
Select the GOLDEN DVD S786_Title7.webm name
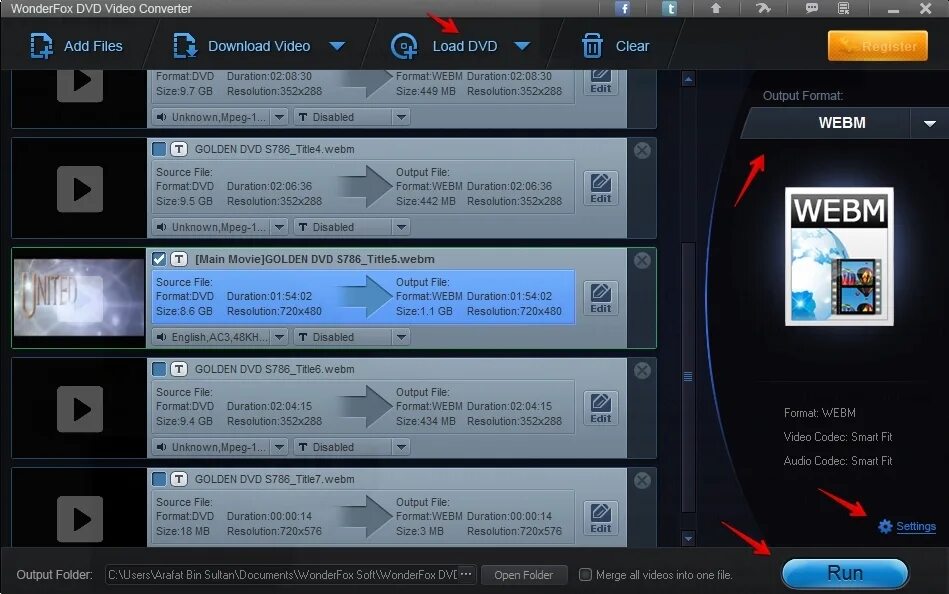click(275, 479)
